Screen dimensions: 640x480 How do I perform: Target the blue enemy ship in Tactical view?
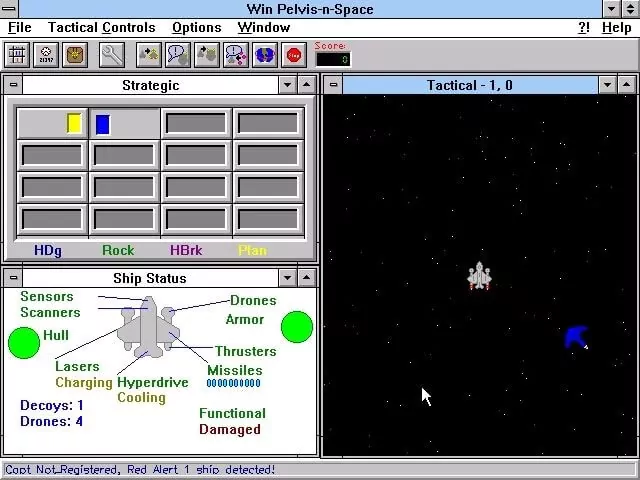pyautogui.click(x=577, y=337)
